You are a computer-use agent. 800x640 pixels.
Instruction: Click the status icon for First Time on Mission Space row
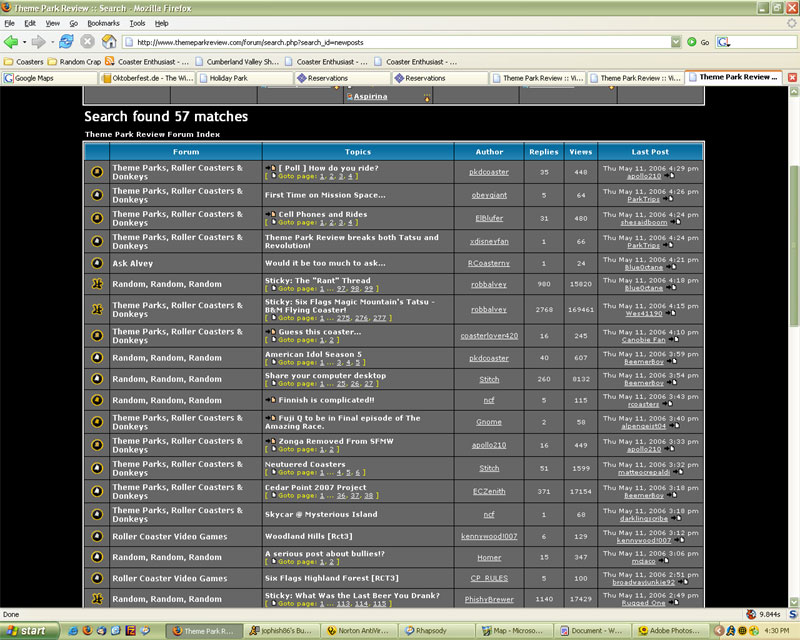[97, 195]
